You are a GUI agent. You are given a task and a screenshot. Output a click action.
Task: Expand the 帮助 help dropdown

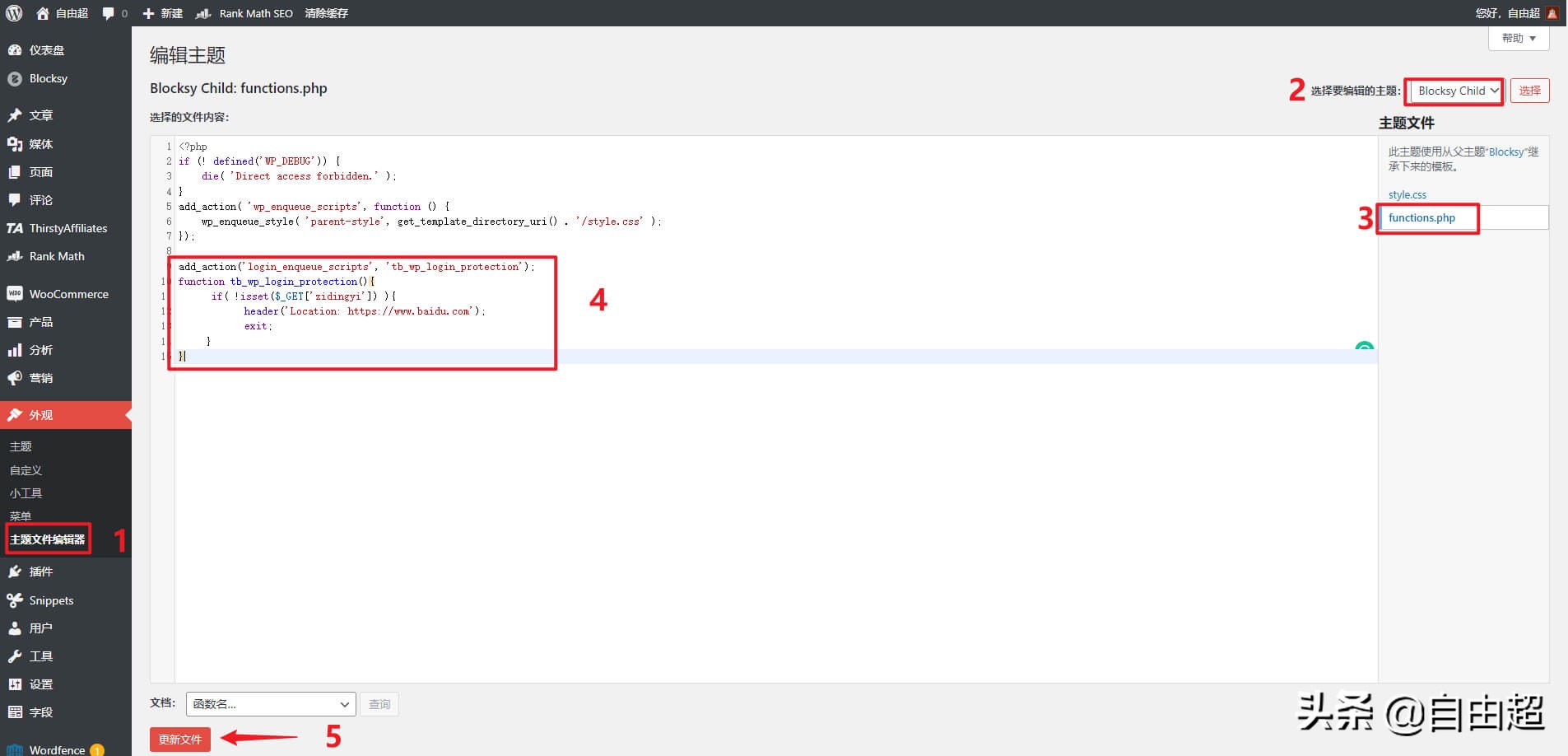click(1519, 38)
